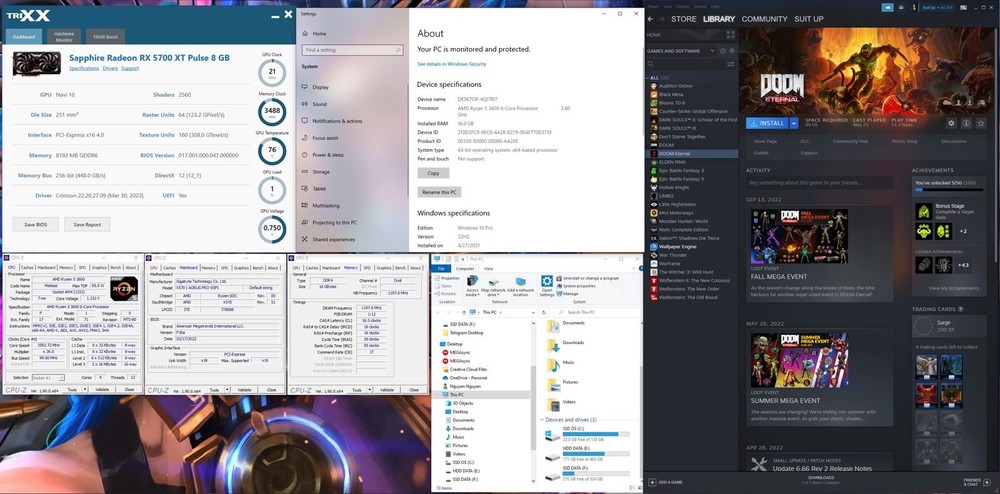Screen dimensions: 1000x494
Task: Open DOOM Eternal manage gear icon
Action: [952, 123]
